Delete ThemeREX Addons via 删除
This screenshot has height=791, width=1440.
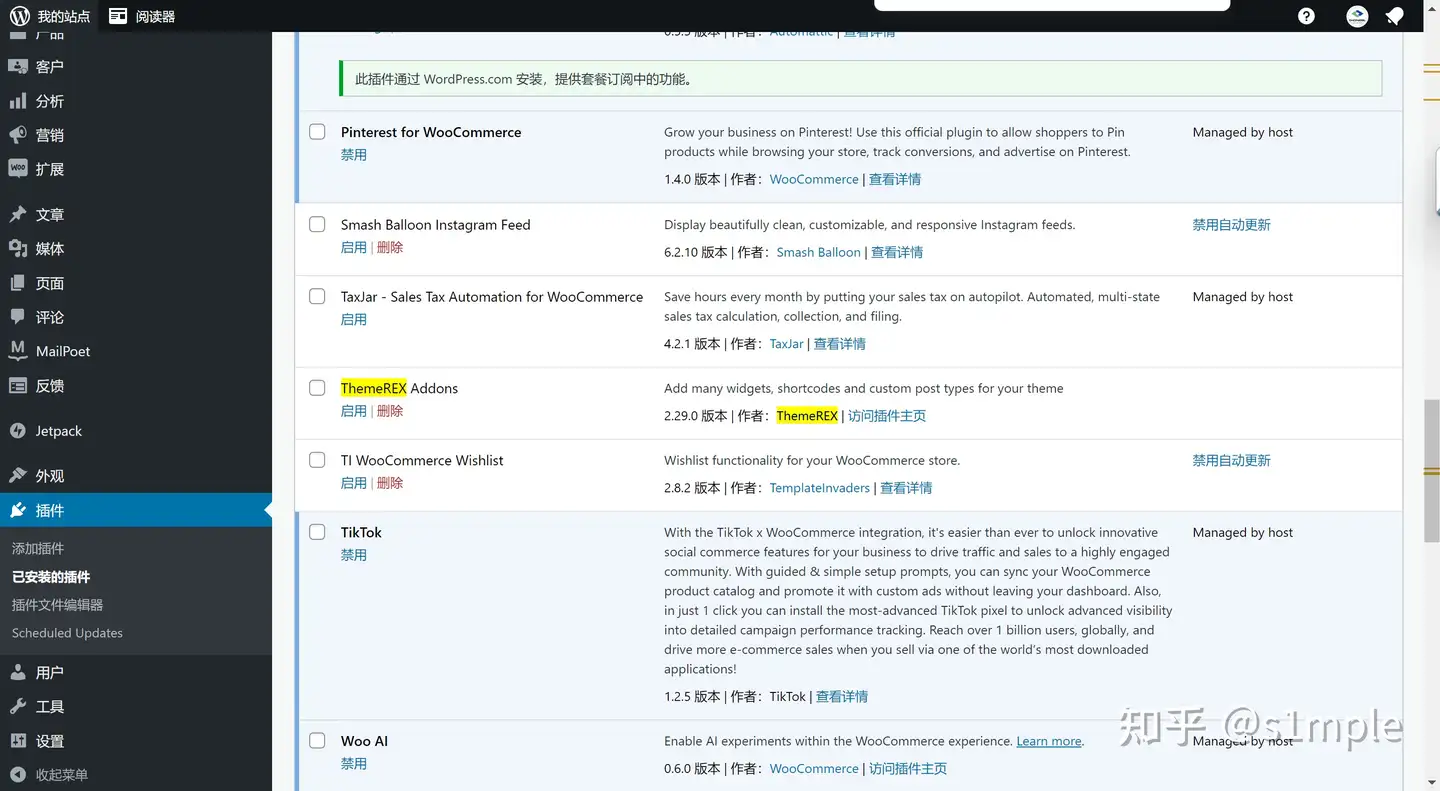click(x=390, y=411)
